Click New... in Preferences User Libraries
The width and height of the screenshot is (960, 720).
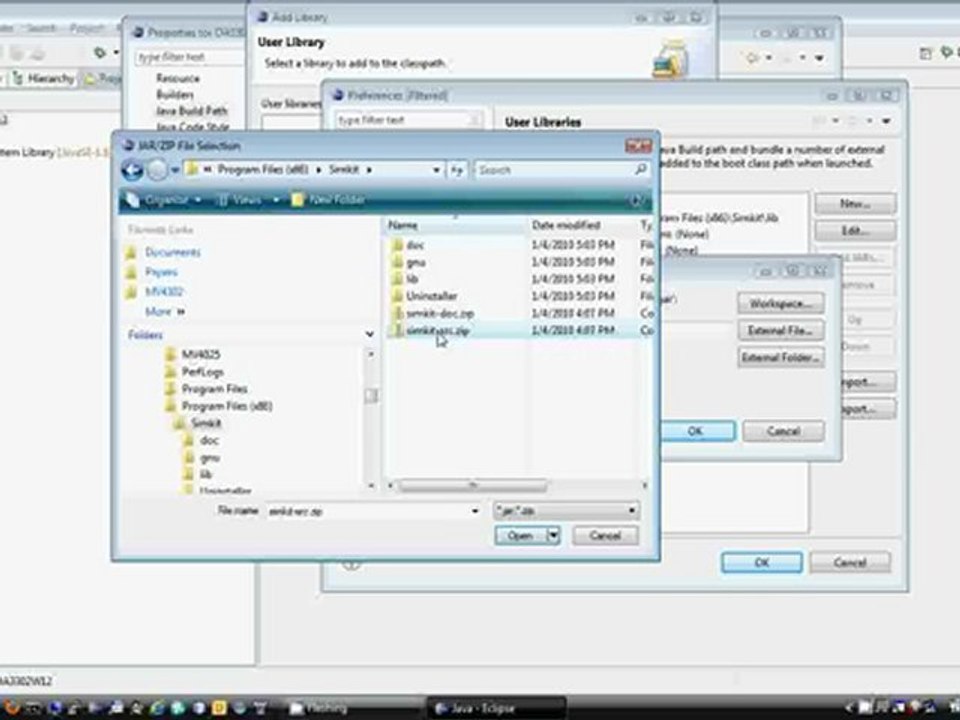click(x=855, y=204)
